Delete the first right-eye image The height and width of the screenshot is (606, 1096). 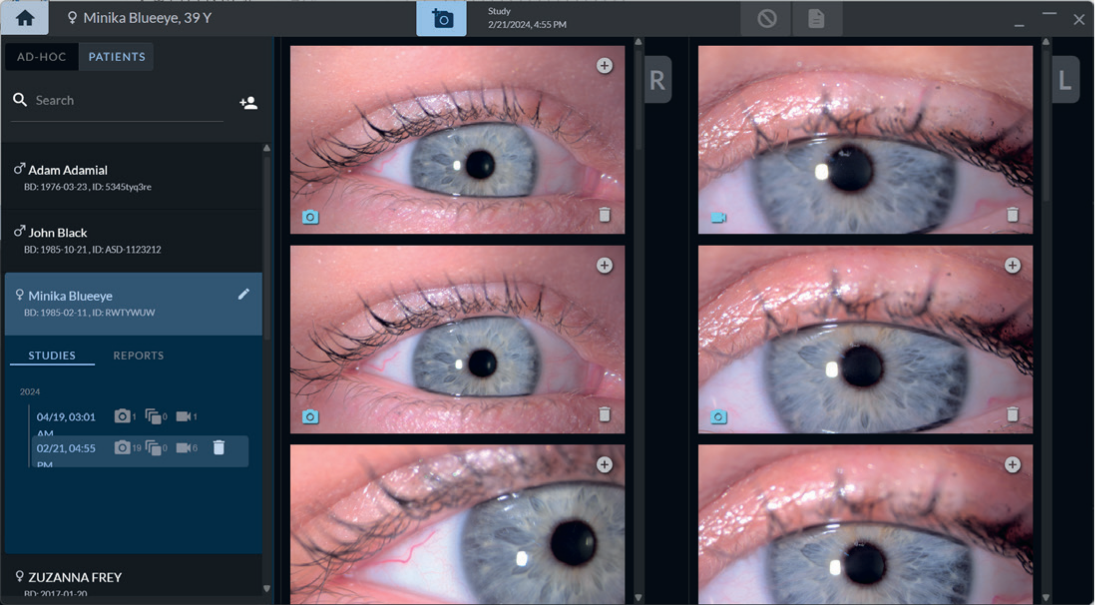[x=605, y=215]
